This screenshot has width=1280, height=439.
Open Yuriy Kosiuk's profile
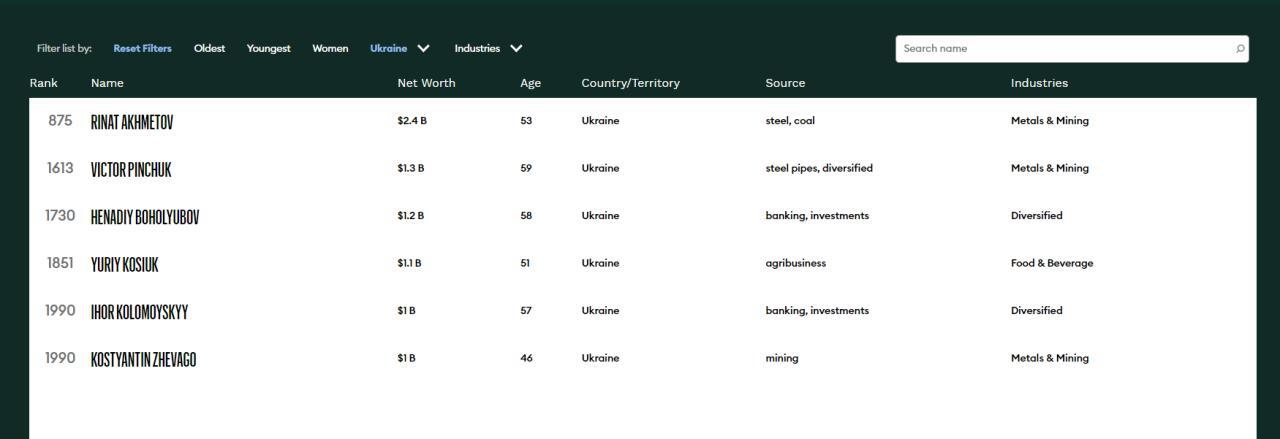click(x=124, y=265)
